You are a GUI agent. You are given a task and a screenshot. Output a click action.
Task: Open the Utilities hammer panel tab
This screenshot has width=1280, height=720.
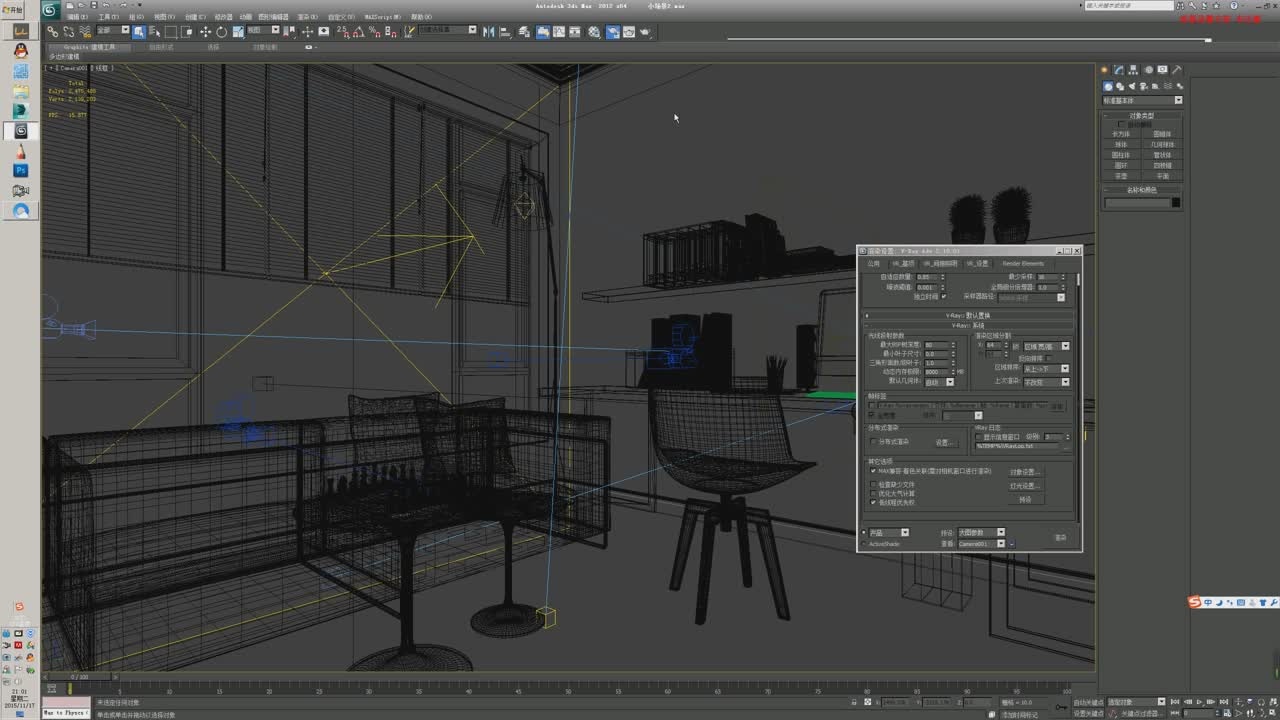tap(1177, 70)
